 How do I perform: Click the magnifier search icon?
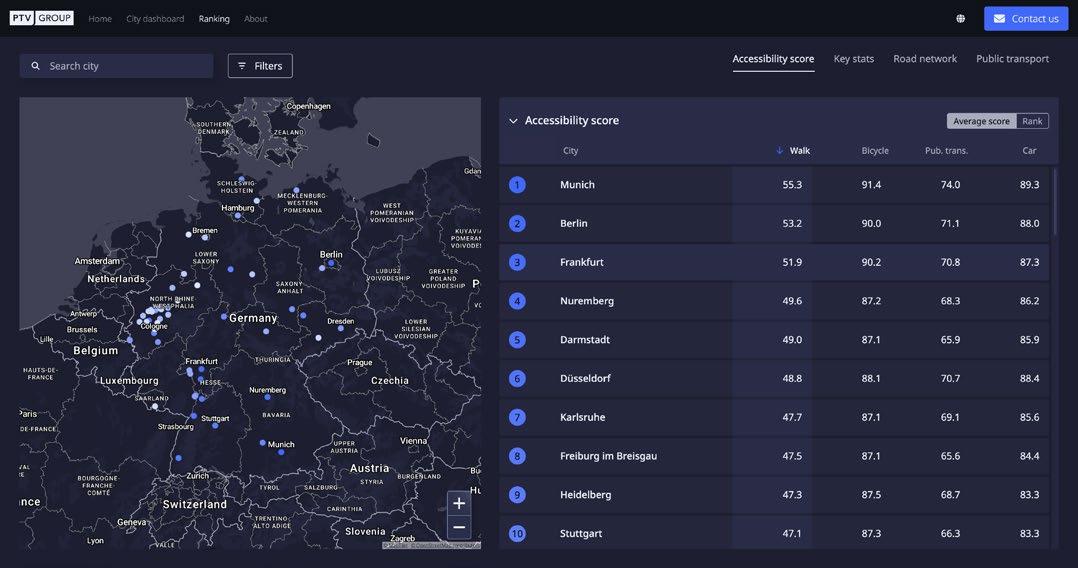pyautogui.click(x=36, y=66)
